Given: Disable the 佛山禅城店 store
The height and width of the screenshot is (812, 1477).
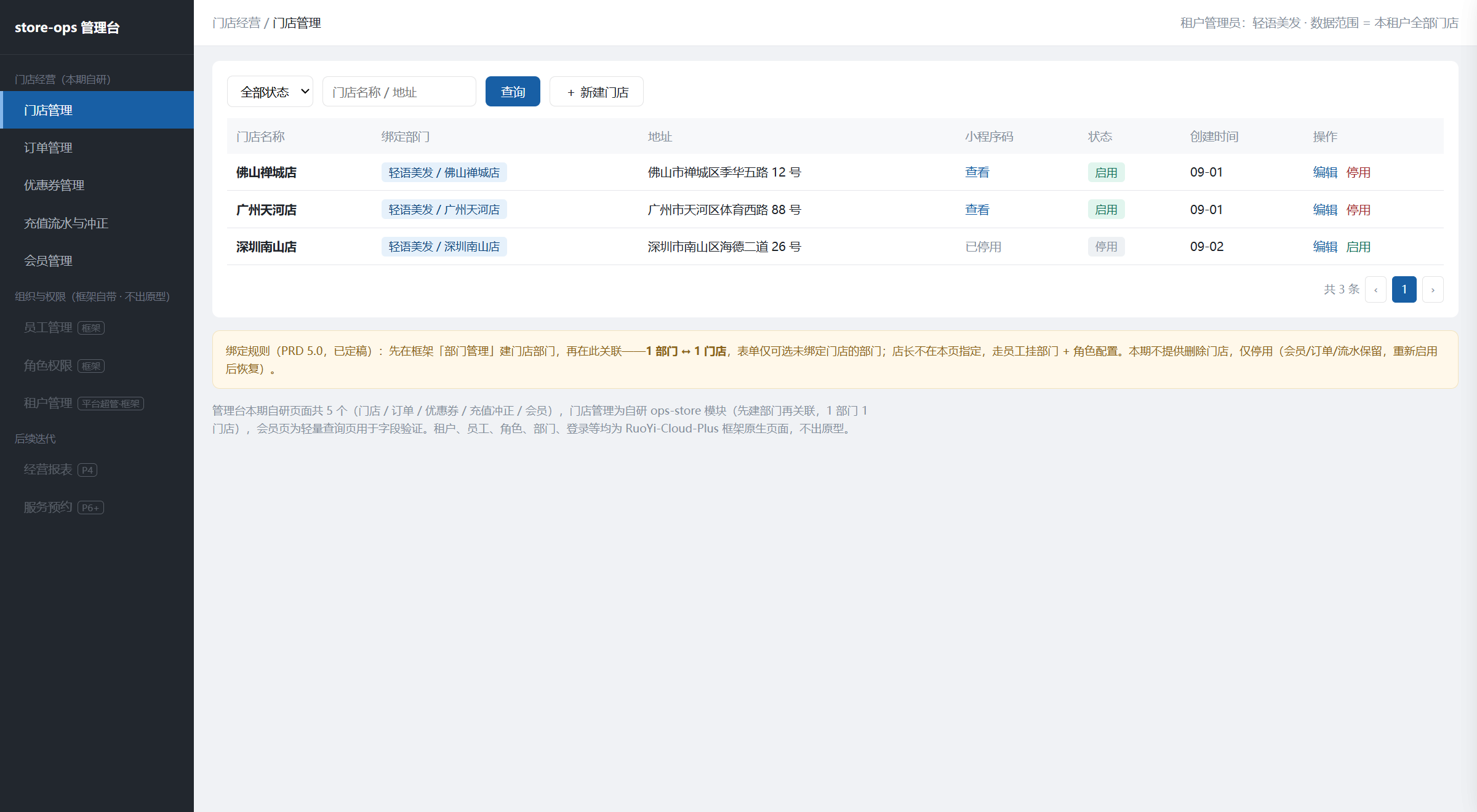Looking at the screenshot, I should (x=1358, y=172).
